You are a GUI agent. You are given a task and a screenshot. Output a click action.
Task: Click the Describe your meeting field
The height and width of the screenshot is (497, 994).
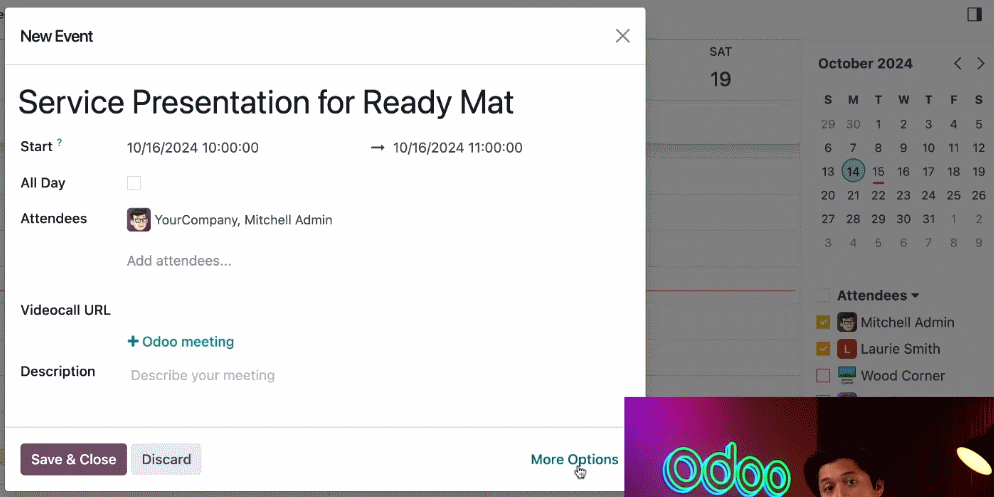[203, 375]
